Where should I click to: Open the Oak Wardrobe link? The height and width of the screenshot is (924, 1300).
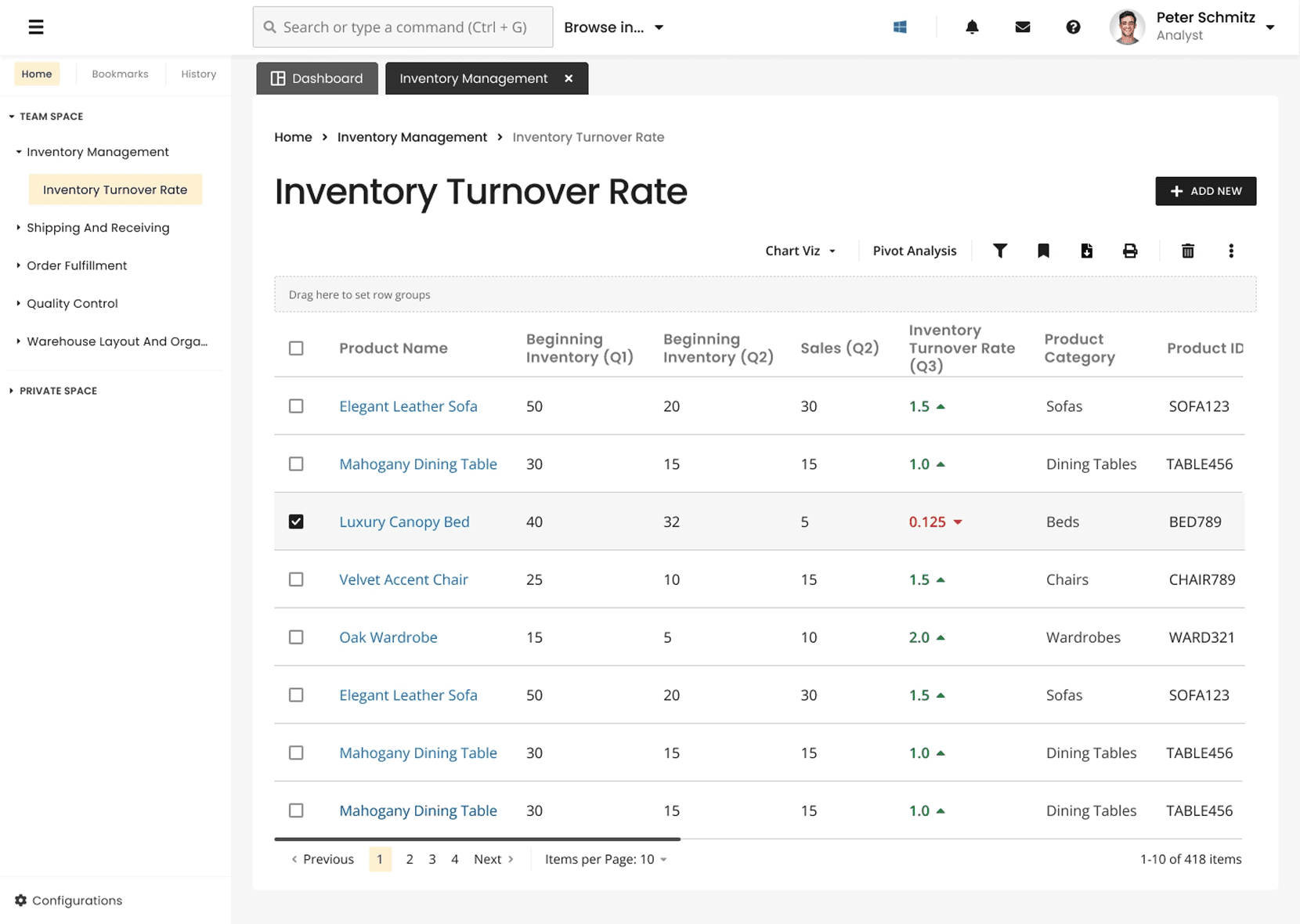click(388, 637)
